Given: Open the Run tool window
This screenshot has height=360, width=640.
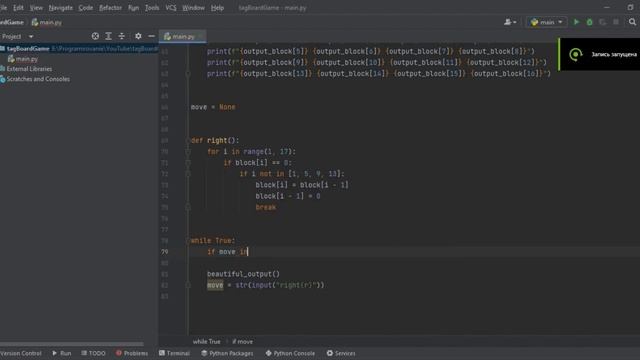Looking at the screenshot, I should (62, 353).
